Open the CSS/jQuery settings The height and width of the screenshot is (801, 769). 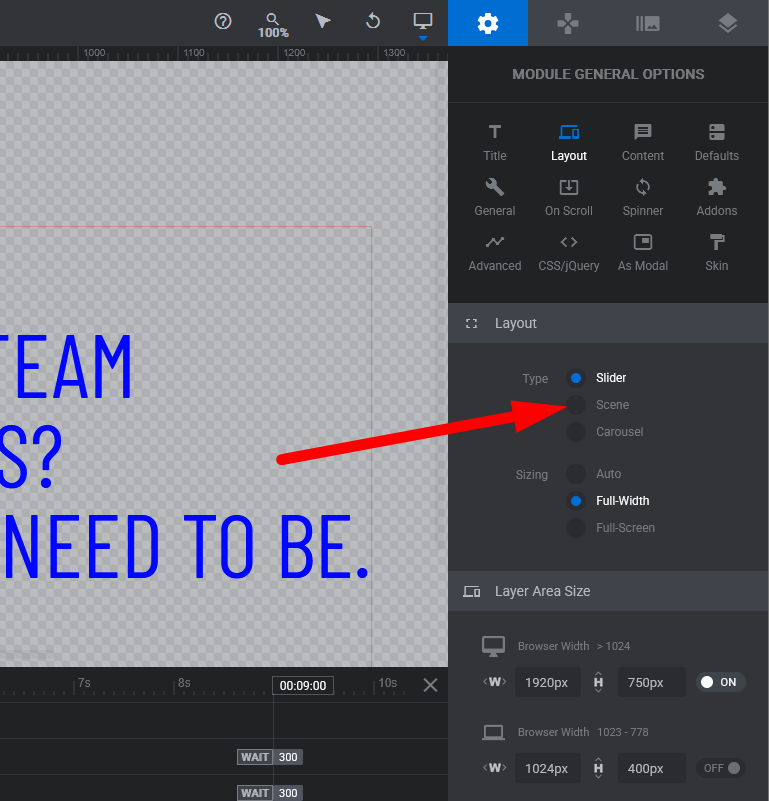click(x=568, y=252)
